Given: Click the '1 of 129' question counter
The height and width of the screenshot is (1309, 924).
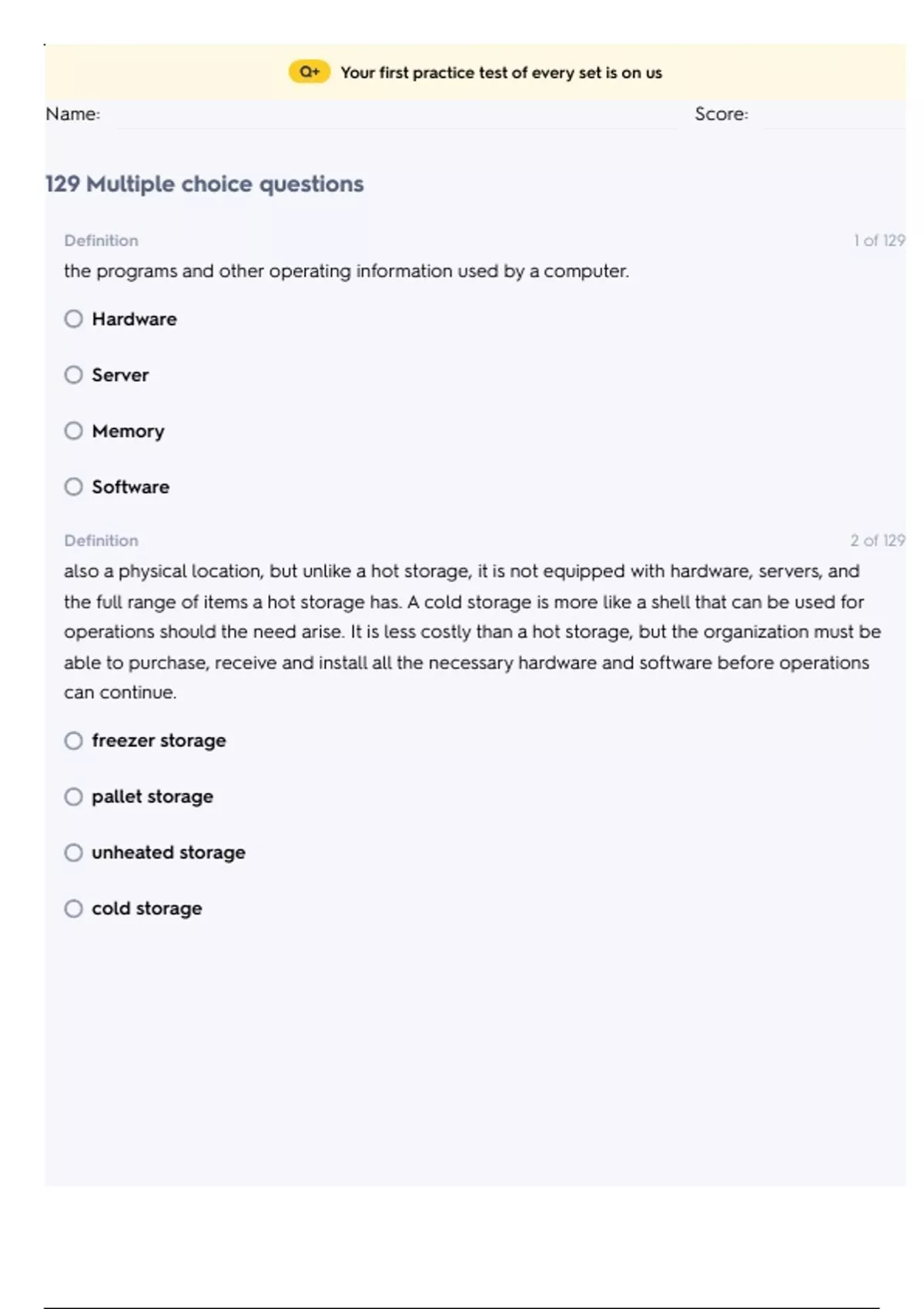Looking at the screenshot, I should coord(879,240).
